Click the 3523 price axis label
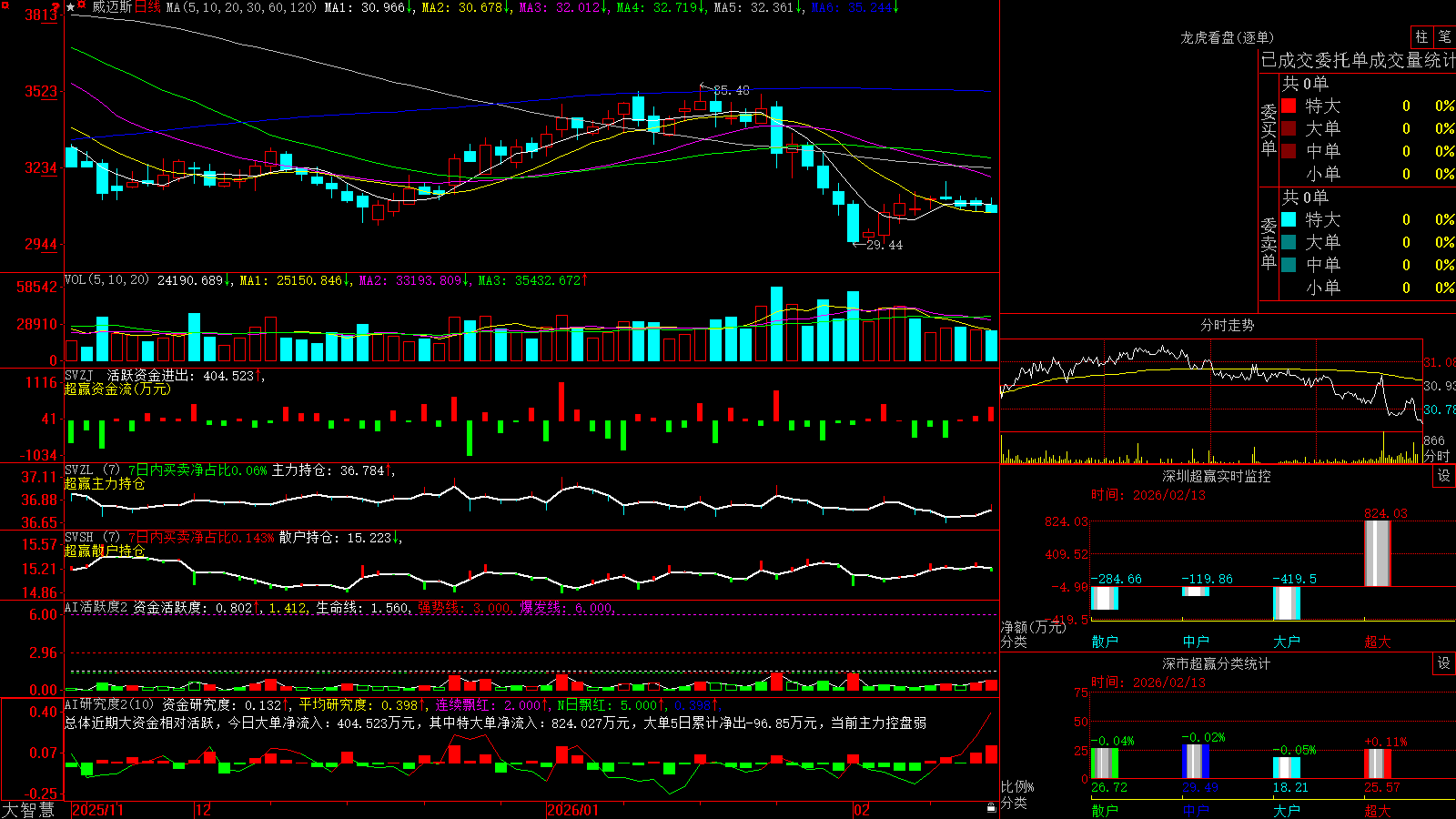Screen dimensions: 1456x819 point(41,91)
